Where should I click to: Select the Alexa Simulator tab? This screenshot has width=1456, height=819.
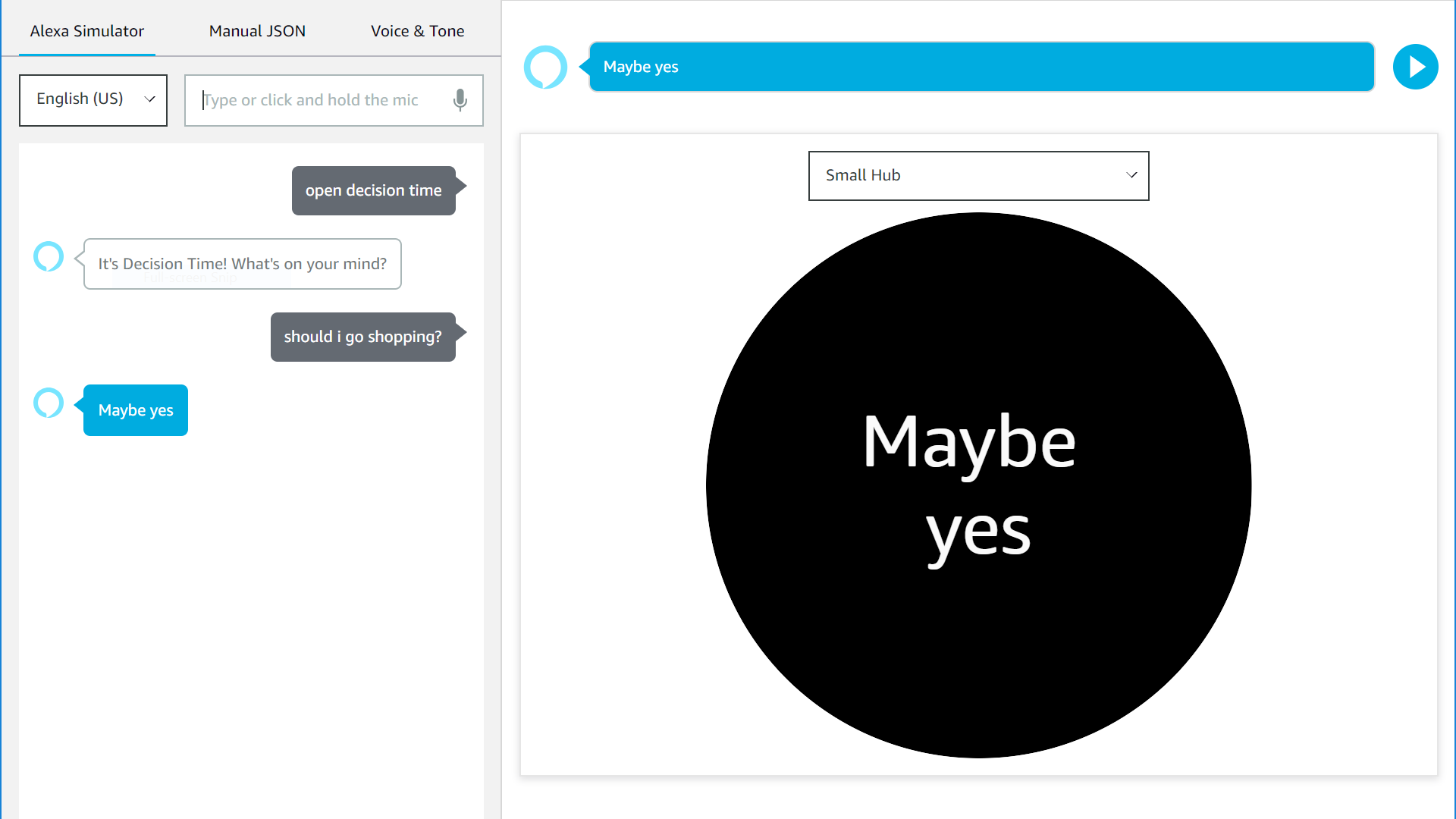point(87,31)
